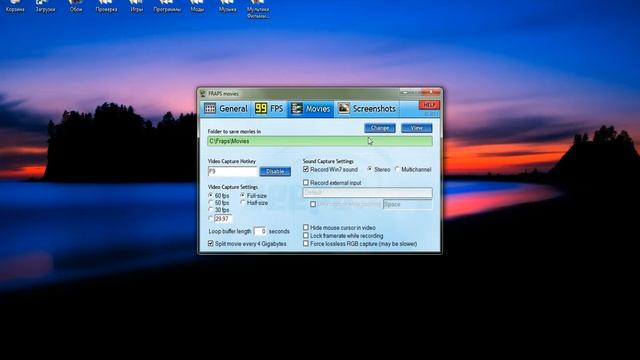Select the Movies tab
This screenshot has height=360, width=640.
[x=311, y=109]
